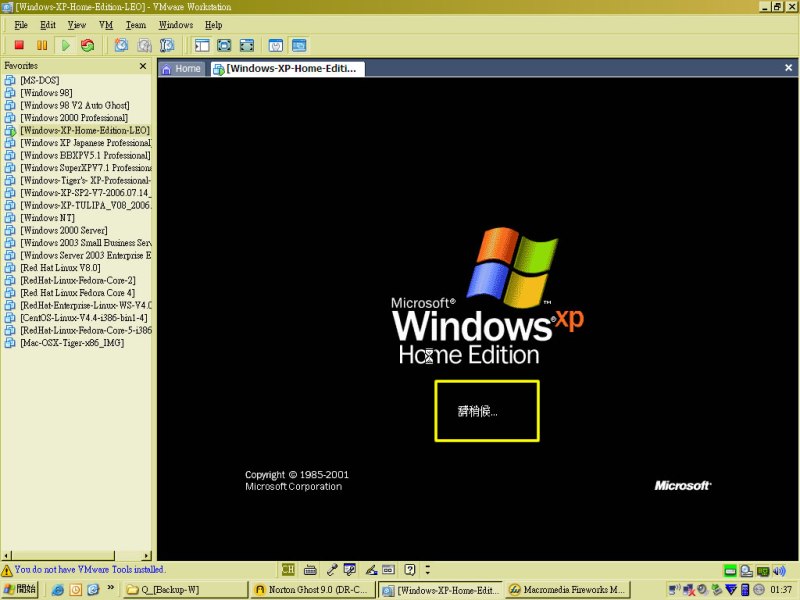The image size is (800, 600).
Task: Select [Windows 2000 Professional] favorite
Action: [74, 117]
